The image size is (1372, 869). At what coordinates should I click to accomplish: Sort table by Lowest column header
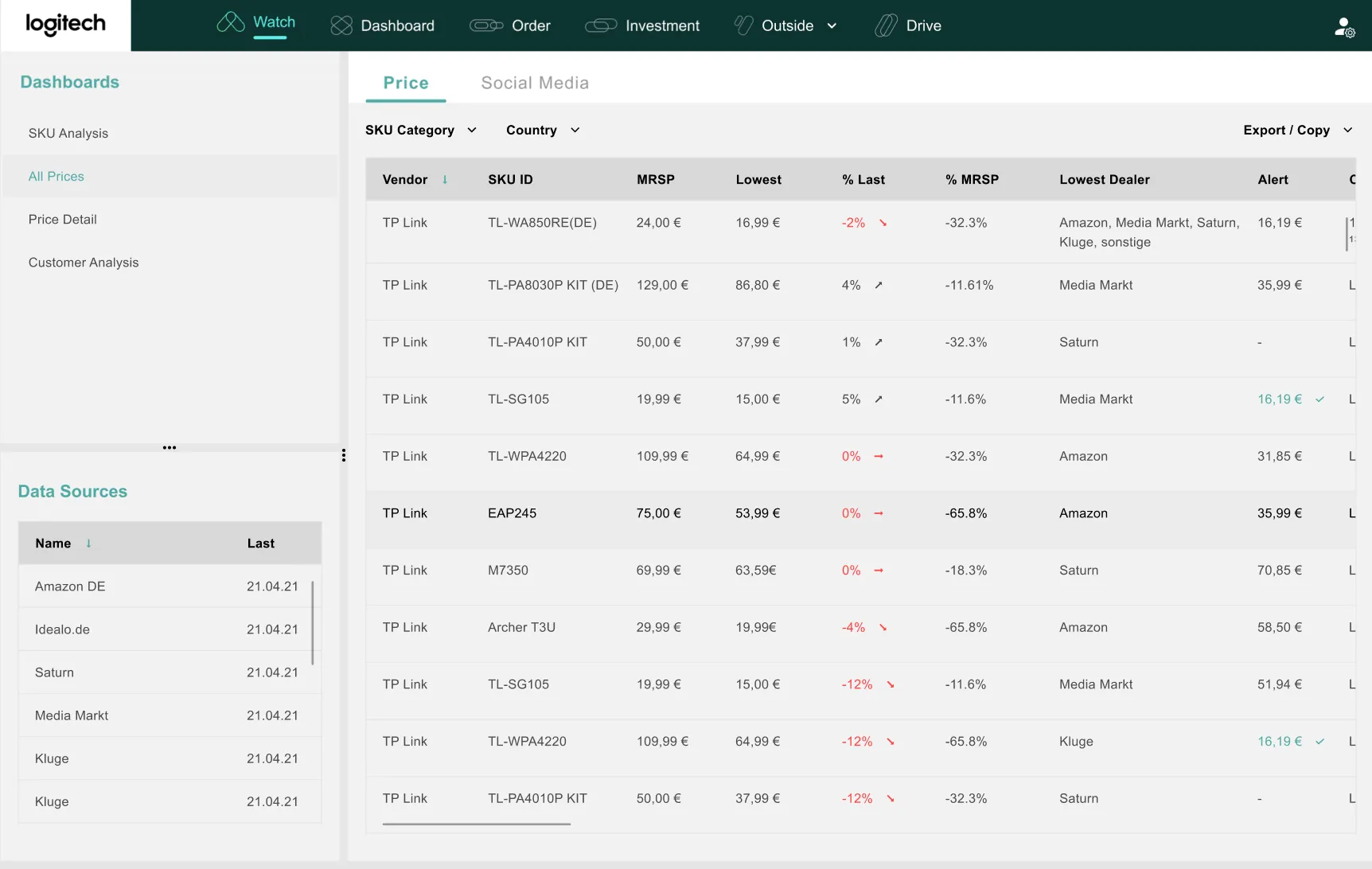(758, 180)
